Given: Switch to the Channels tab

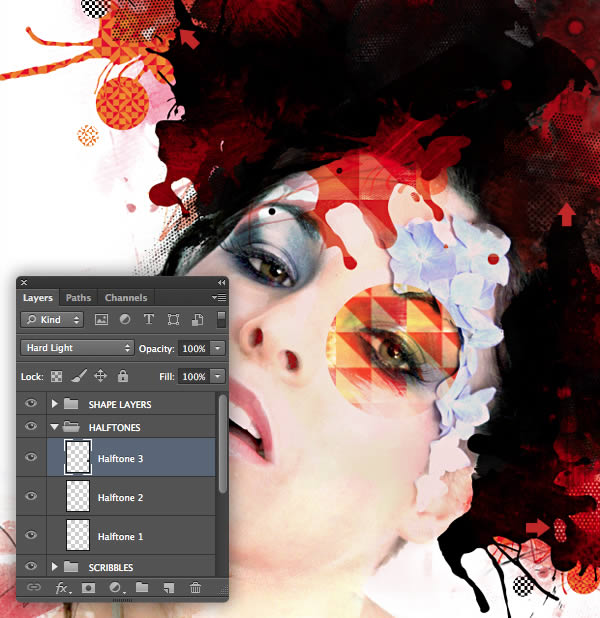Looking at the screenshot, I should (x=126, y=298).
